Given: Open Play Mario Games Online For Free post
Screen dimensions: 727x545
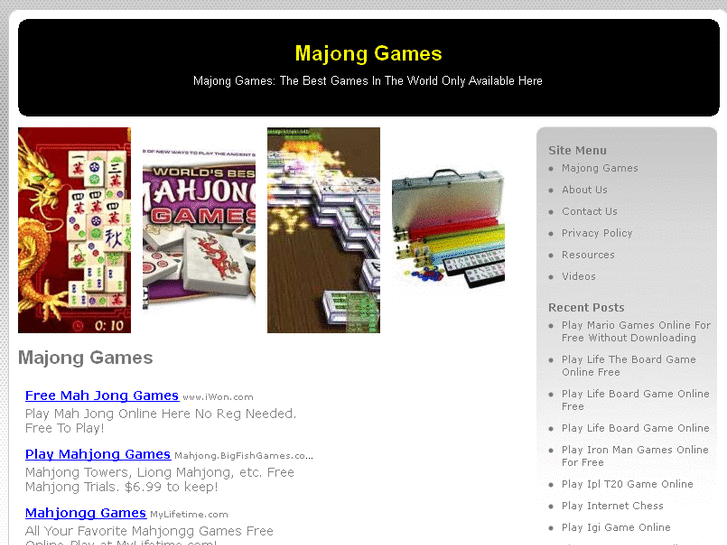Looking at the screenshot, I should coord(636,332).
